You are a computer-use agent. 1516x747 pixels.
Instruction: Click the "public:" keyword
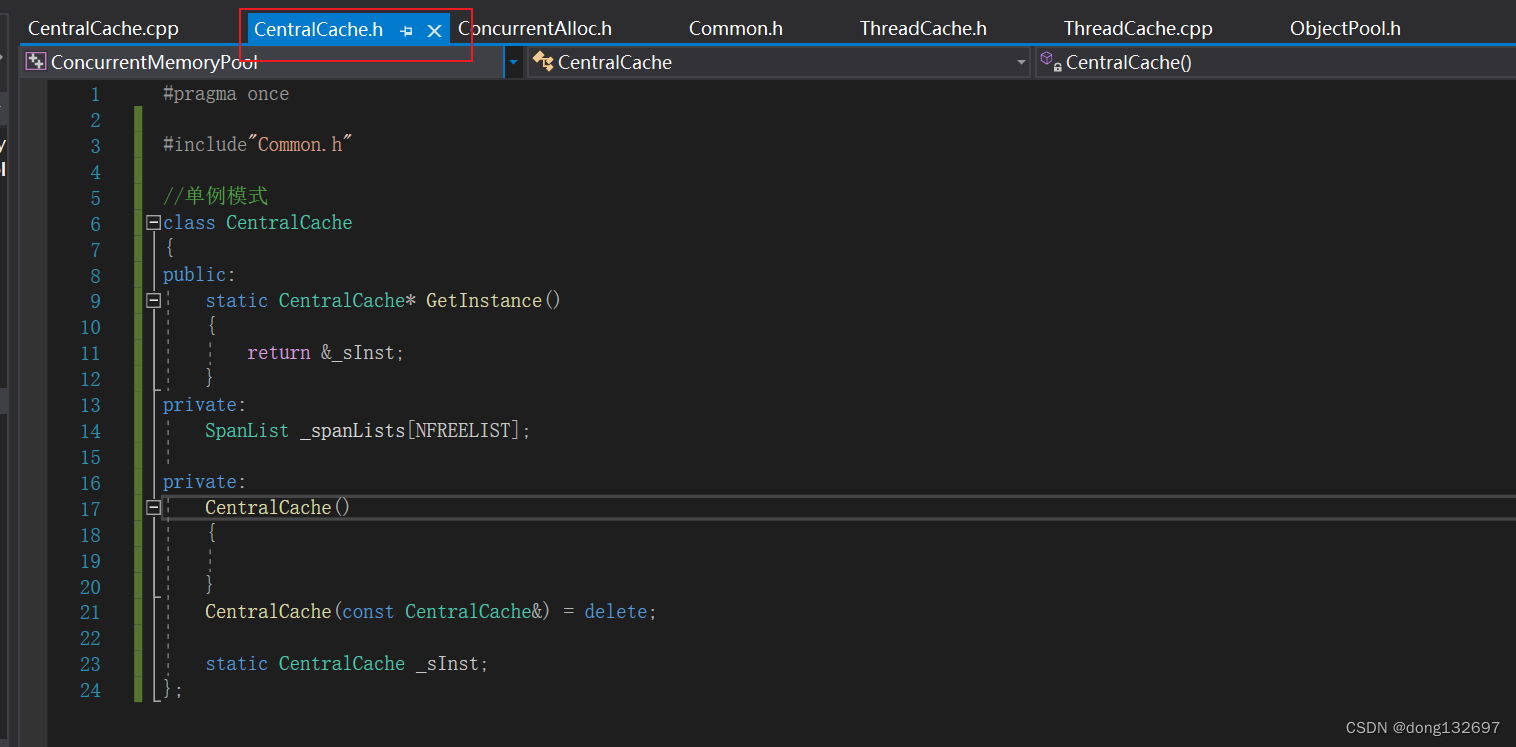199,275
